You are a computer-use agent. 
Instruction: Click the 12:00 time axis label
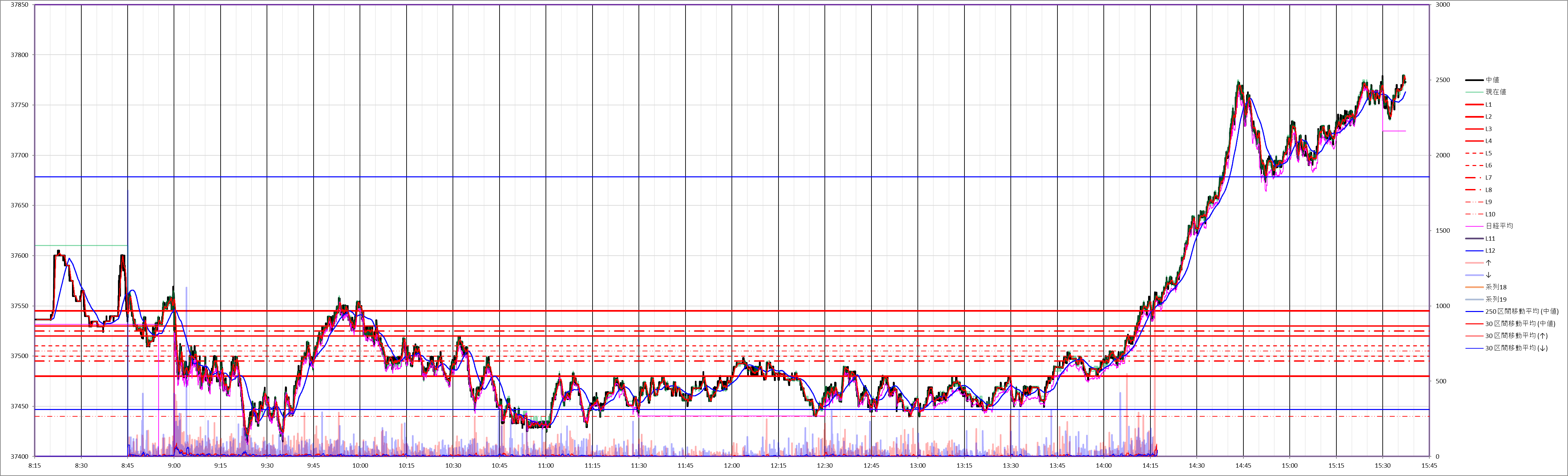pyautogui.click(x=732, y=466)
